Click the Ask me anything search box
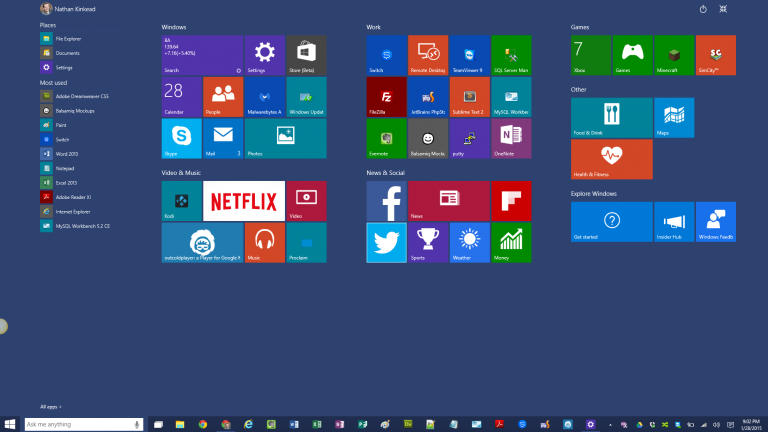The height and width of the screenshot is (432, 768). 84,424
